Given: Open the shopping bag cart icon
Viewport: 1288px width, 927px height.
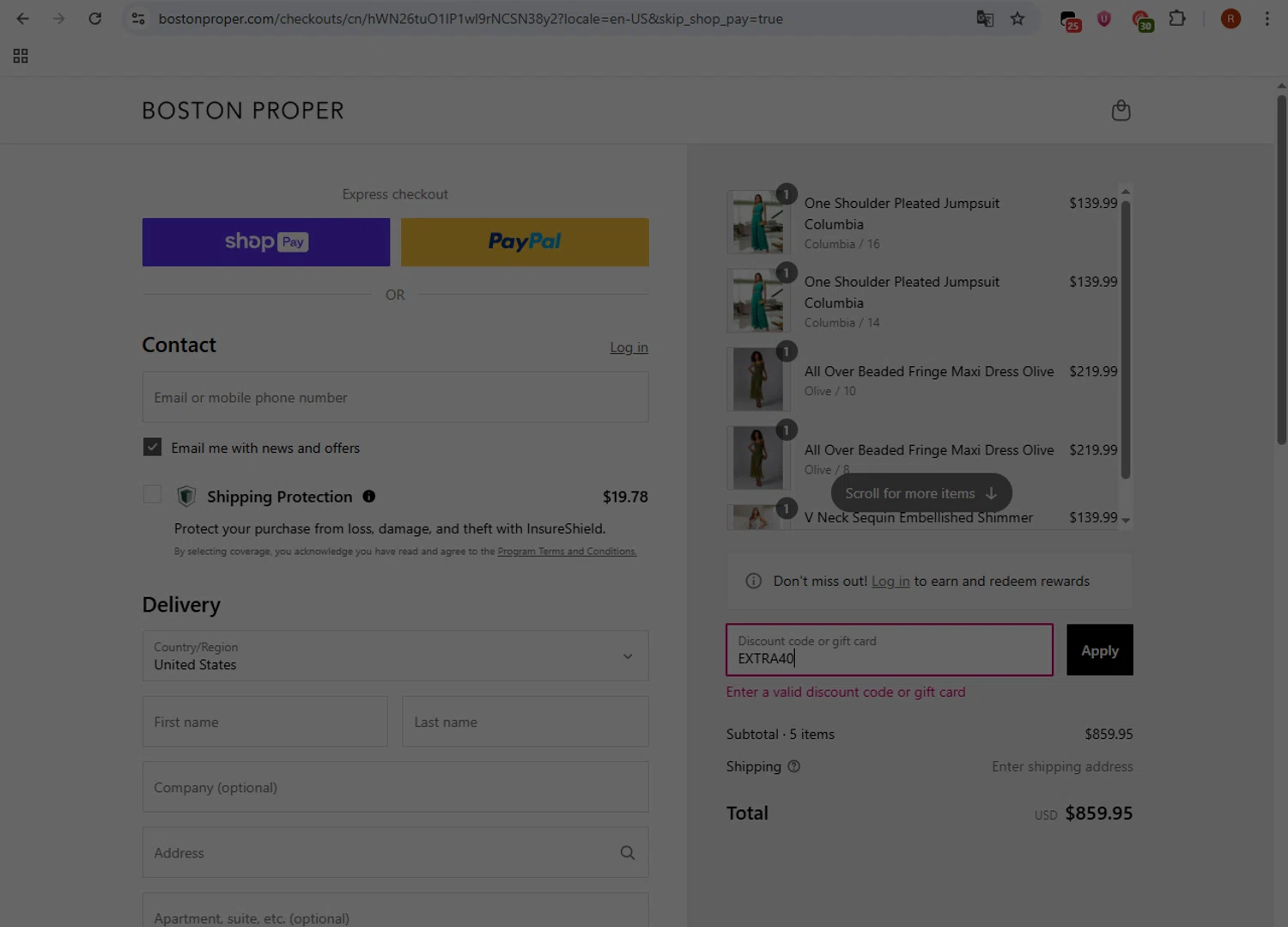Looking at the screenshot, I should pos(1121,110).
